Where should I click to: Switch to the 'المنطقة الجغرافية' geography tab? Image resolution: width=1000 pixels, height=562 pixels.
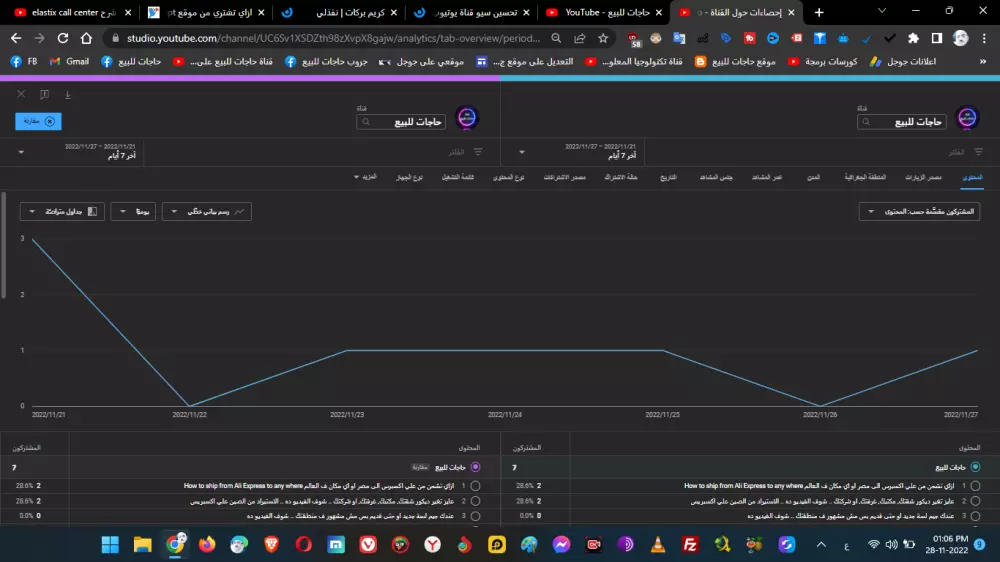click(865, 177)
